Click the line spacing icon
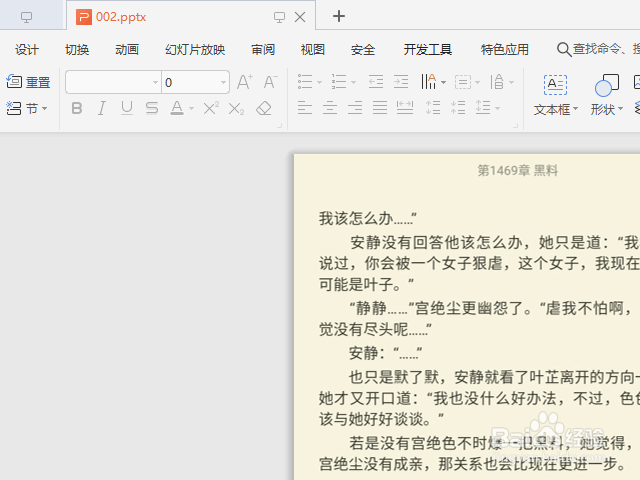Viewport: 640px width, 480px height. coord(483,108)
